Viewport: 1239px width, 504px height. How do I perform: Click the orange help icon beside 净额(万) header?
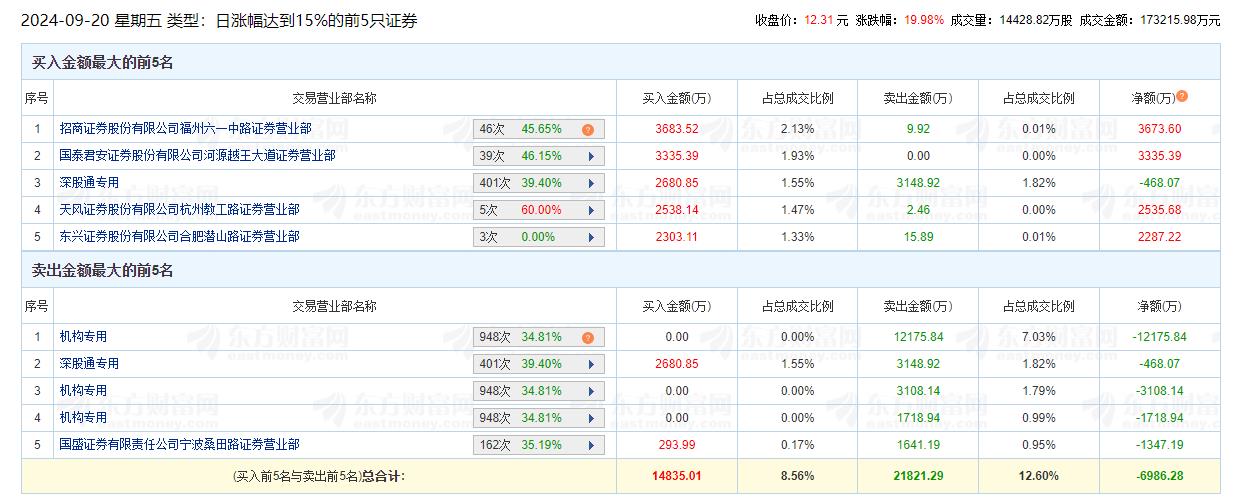click(1182, 97)
